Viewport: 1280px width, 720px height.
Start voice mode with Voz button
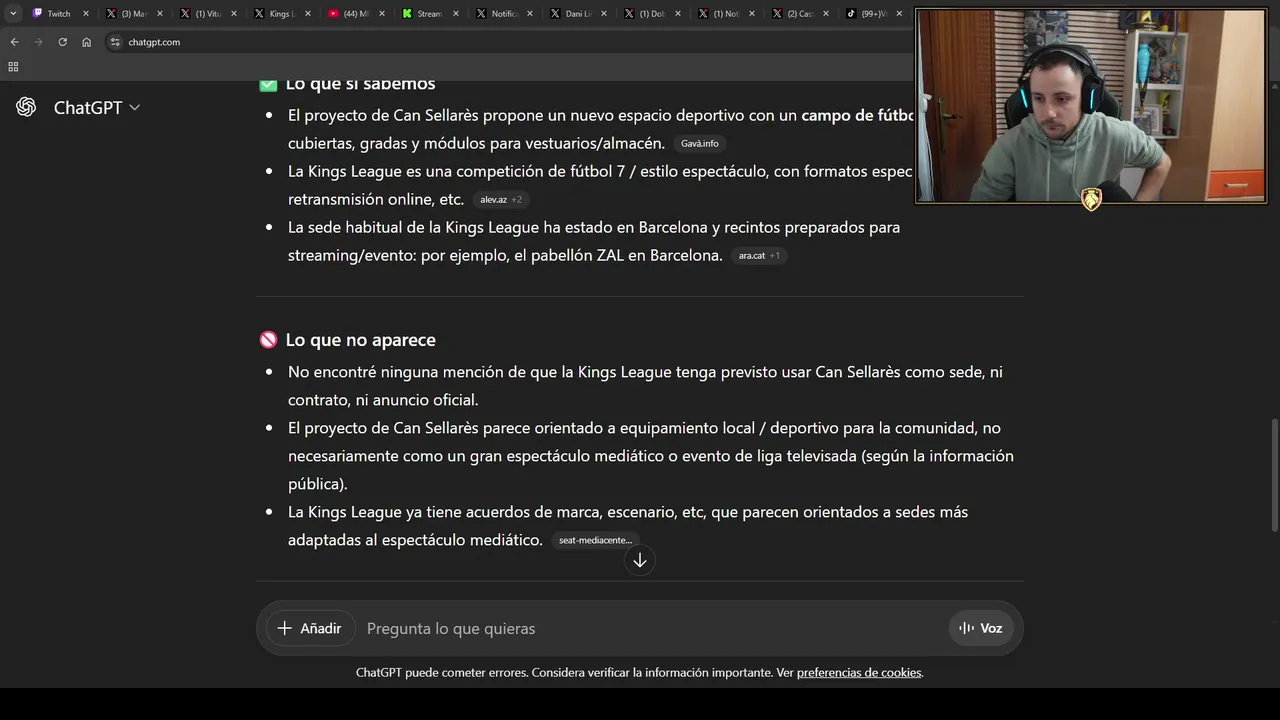[x=980, y=628]
